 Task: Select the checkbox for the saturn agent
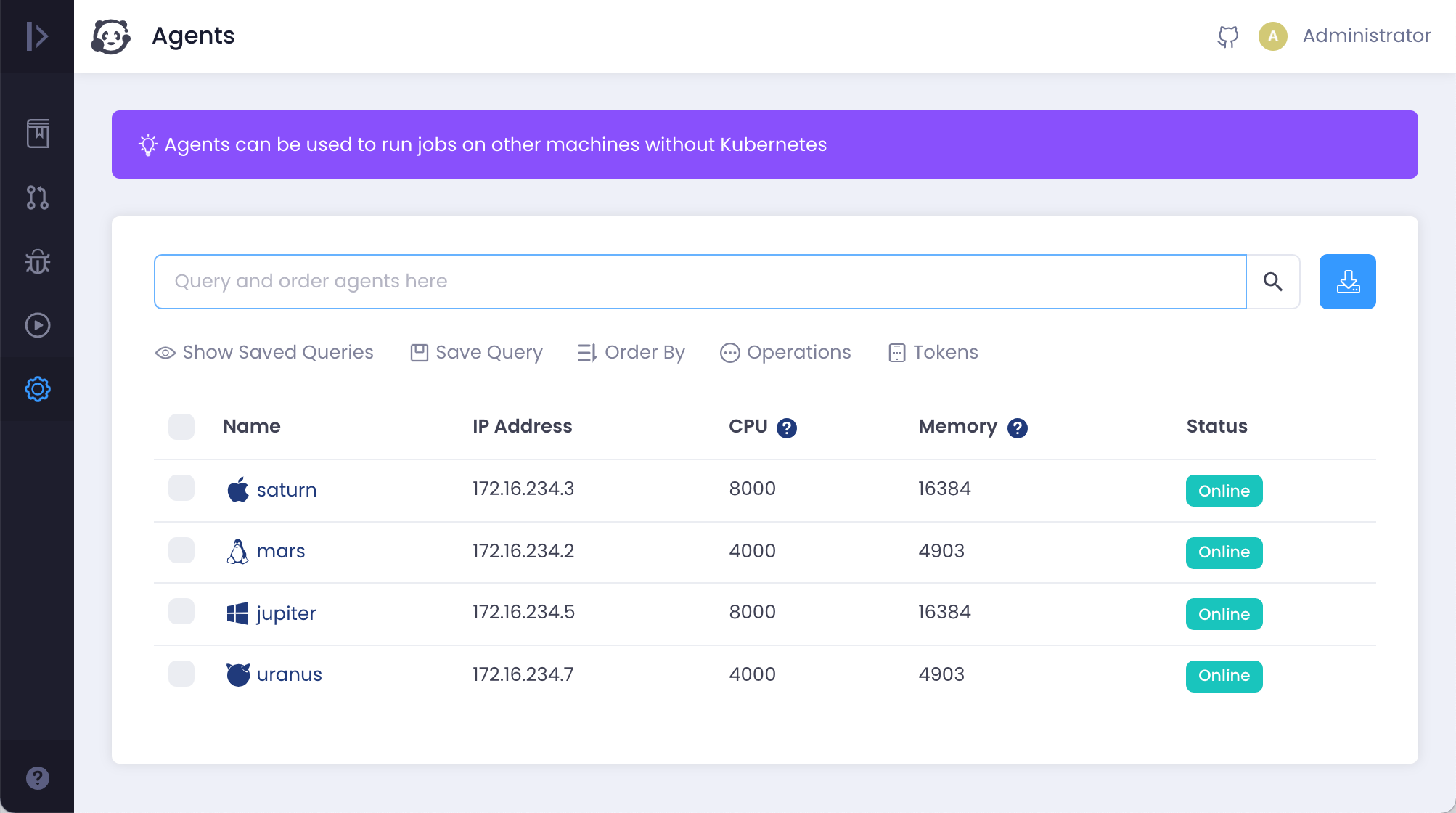pyautogui.click(x=181, y=489)
